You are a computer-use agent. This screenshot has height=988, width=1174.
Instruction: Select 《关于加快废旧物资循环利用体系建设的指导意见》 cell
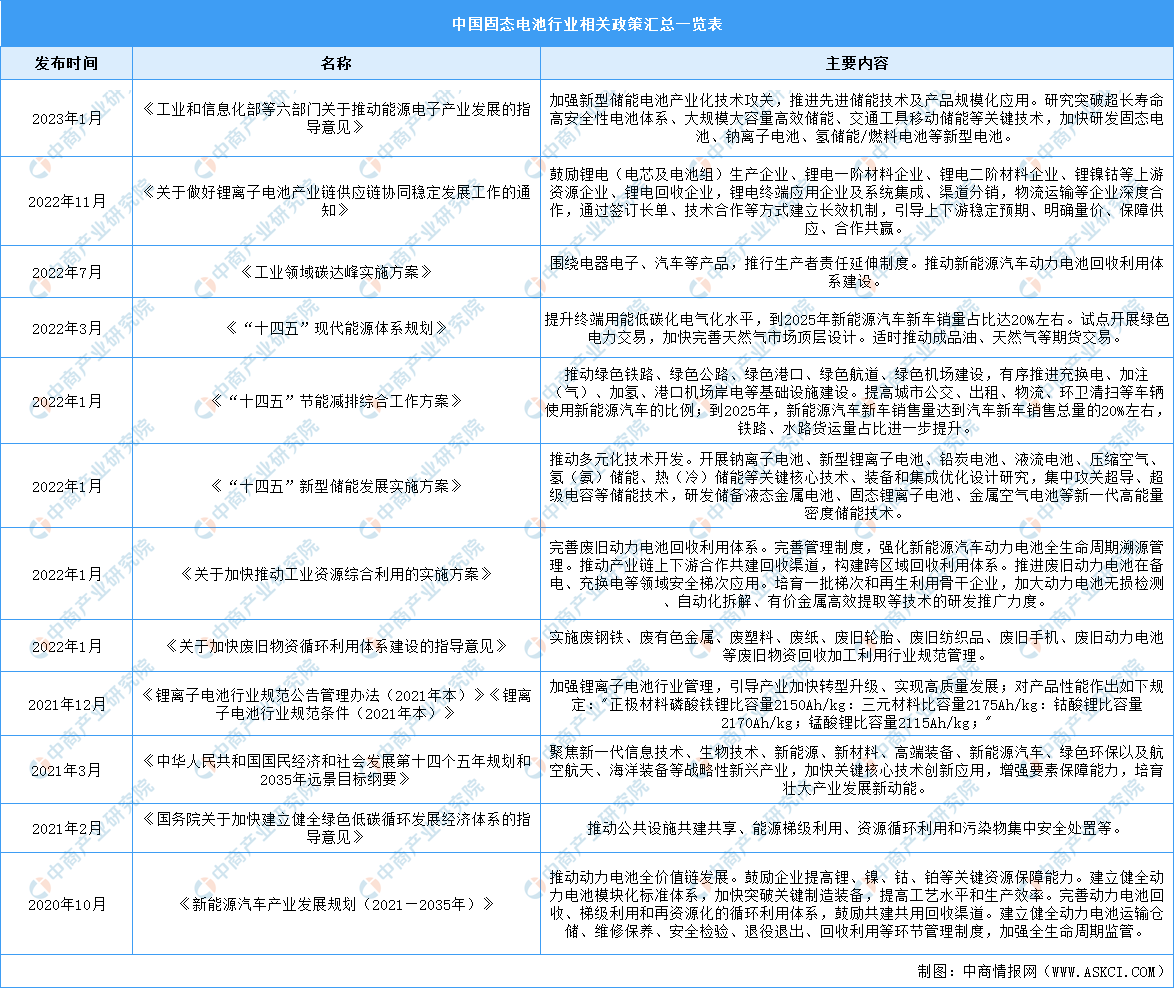336,646
